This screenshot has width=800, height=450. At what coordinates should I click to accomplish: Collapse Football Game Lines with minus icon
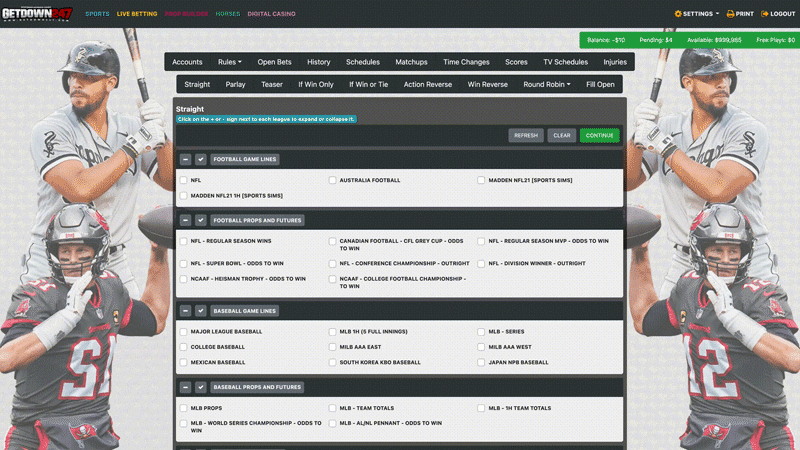(x=185, y=159)
